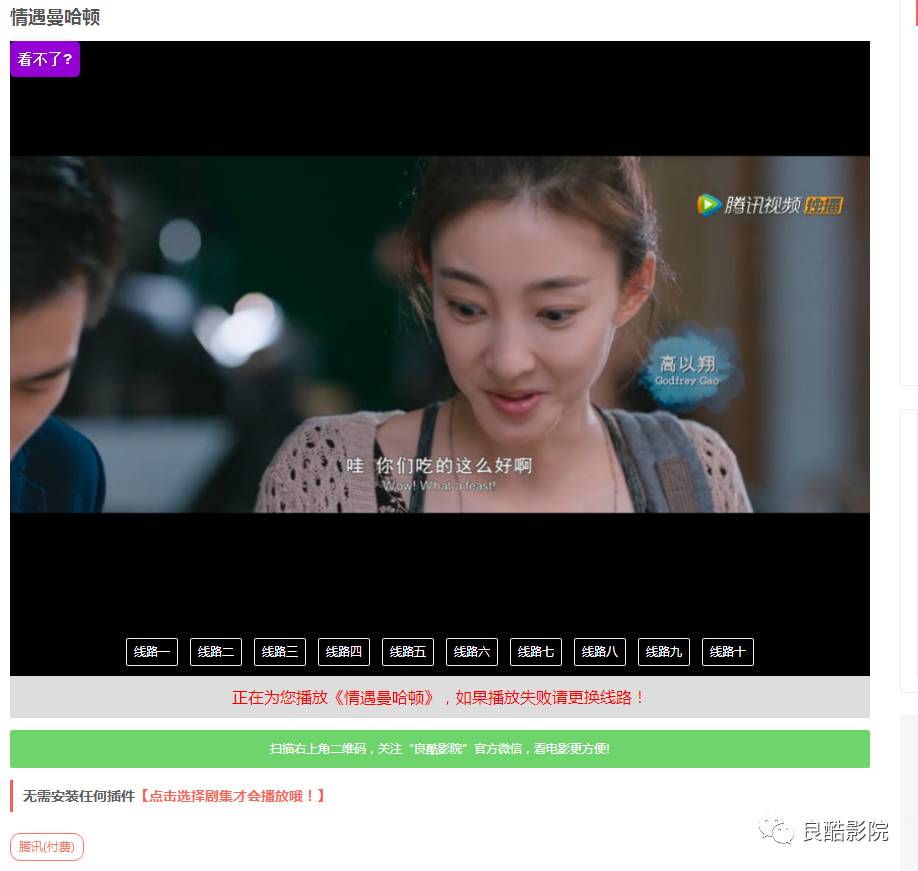
Task: Switch to 线路一 playback line
Action: pyautogui.click(x=152, y=651)
